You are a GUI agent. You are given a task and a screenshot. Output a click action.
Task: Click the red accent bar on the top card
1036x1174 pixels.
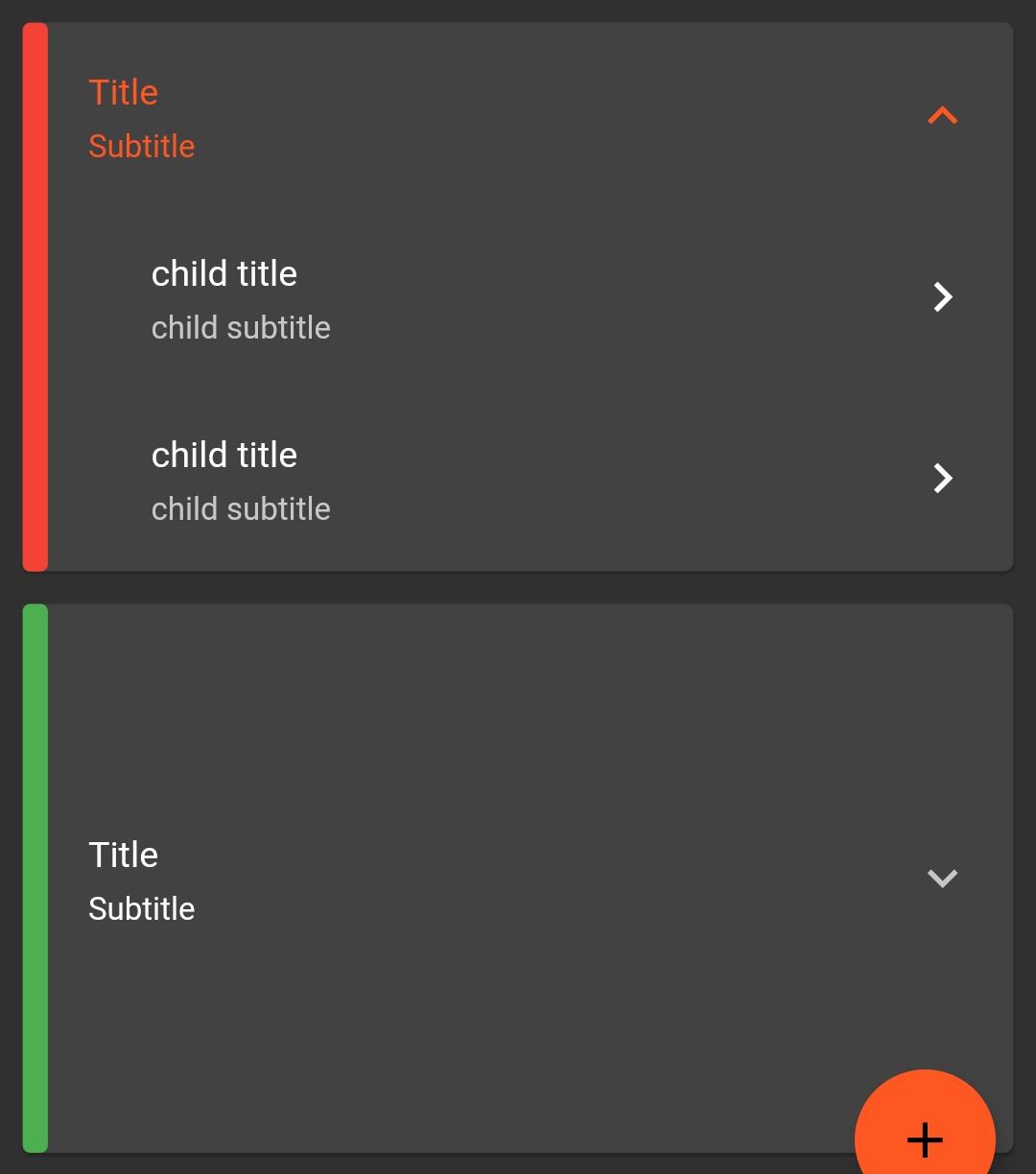35,297
